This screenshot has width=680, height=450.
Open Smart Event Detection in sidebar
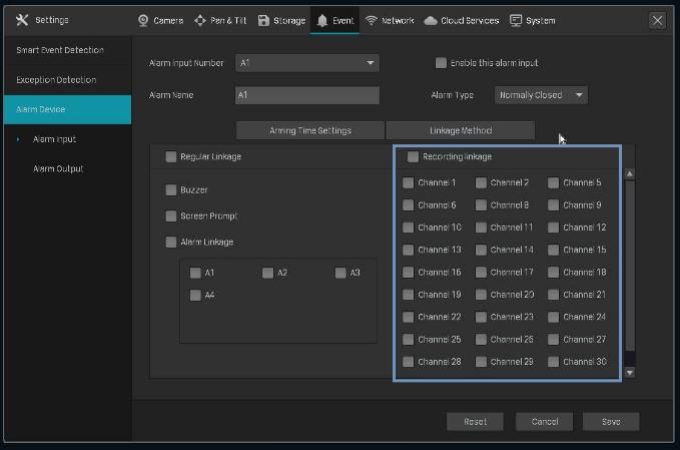coord(60,50)
